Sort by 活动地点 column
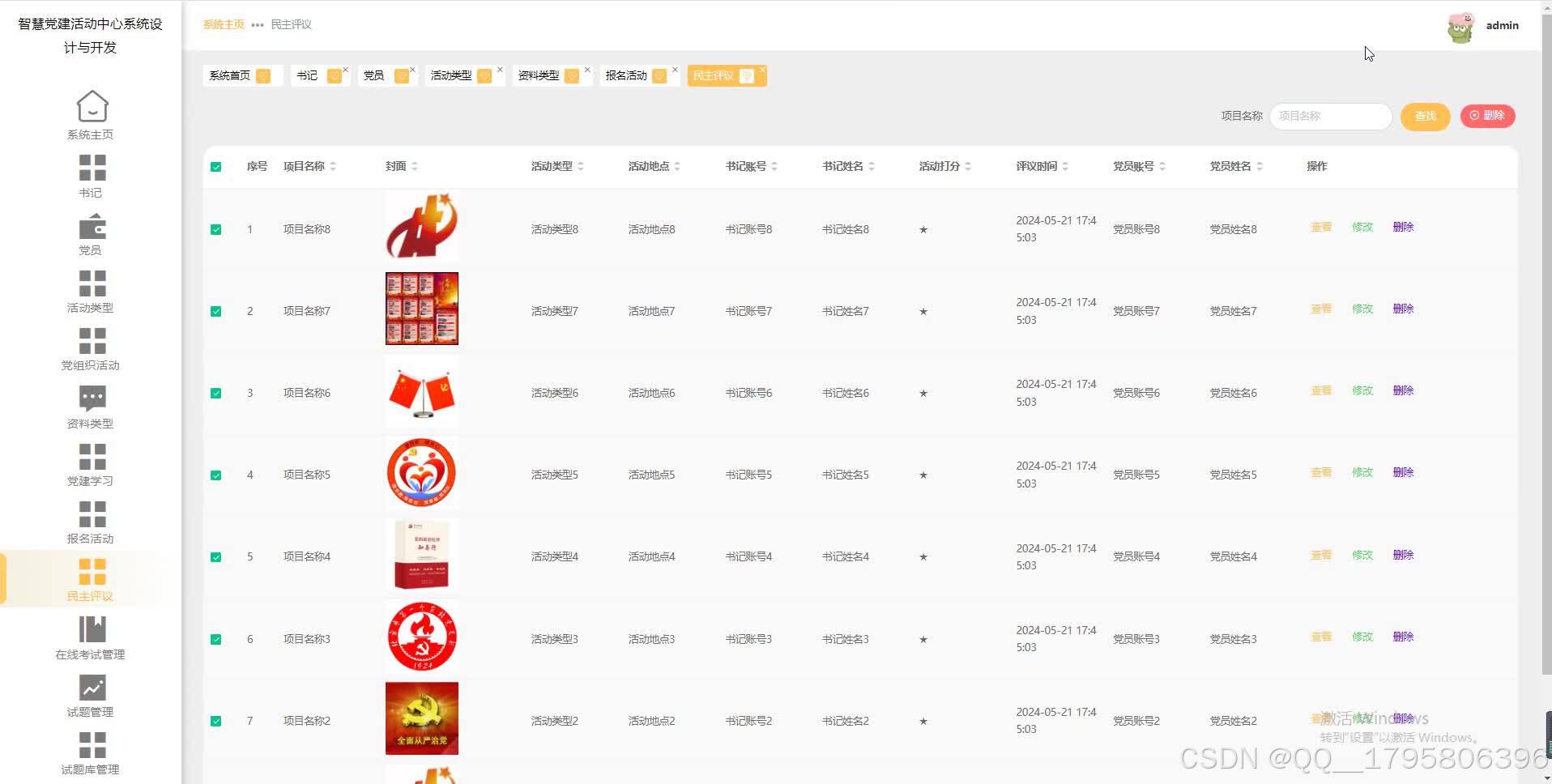The width and height of the screenshot is (1552, 784). pos(677,167)
